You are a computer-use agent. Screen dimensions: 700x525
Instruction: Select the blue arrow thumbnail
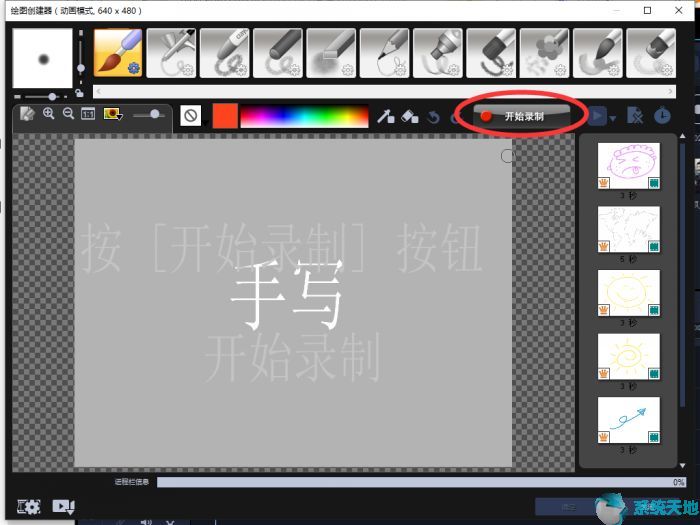pos(629,420)
